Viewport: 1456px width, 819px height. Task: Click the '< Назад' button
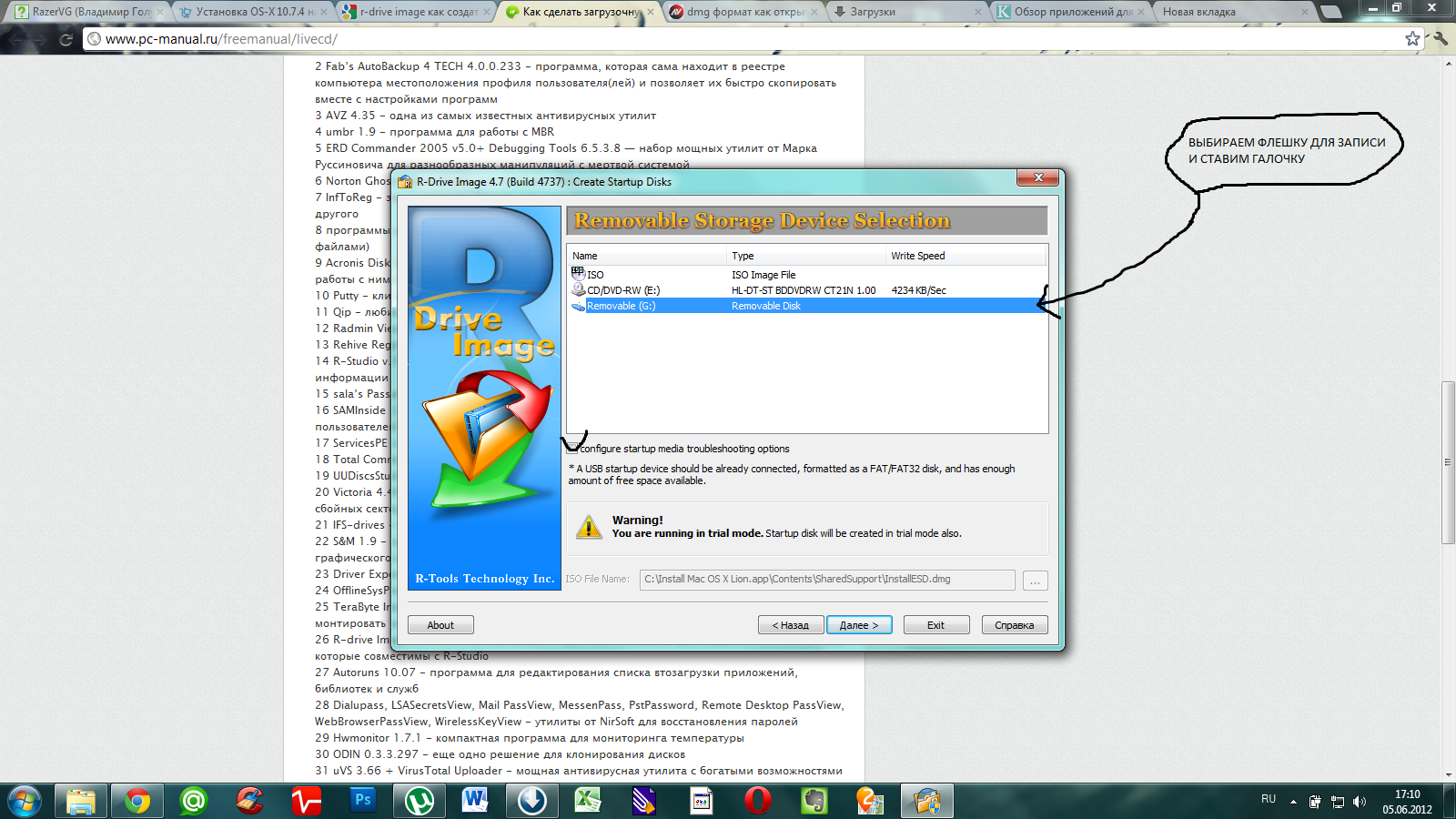(791, 625)
